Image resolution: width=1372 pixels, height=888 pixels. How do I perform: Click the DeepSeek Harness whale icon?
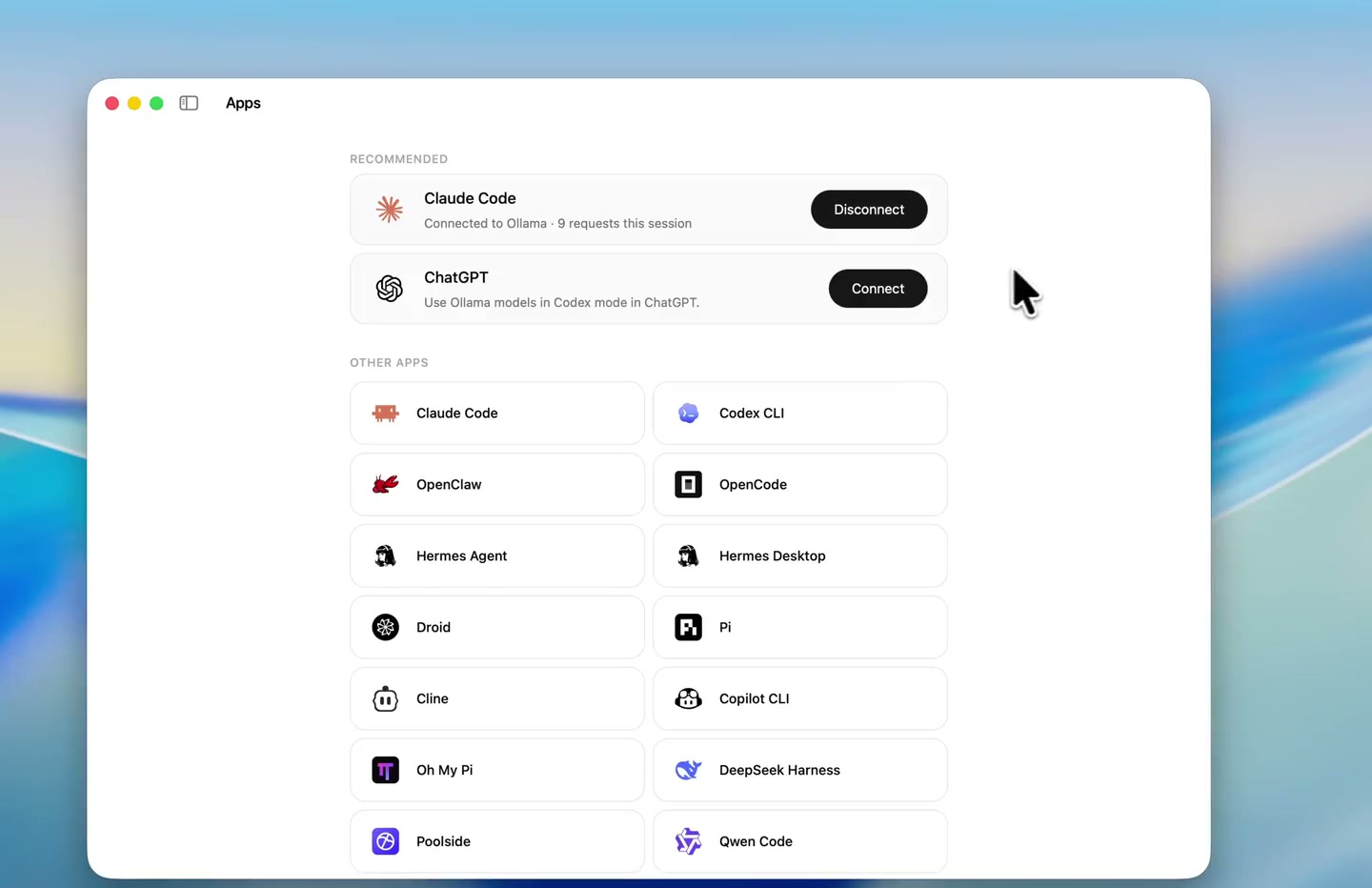(x=688, y=771)
